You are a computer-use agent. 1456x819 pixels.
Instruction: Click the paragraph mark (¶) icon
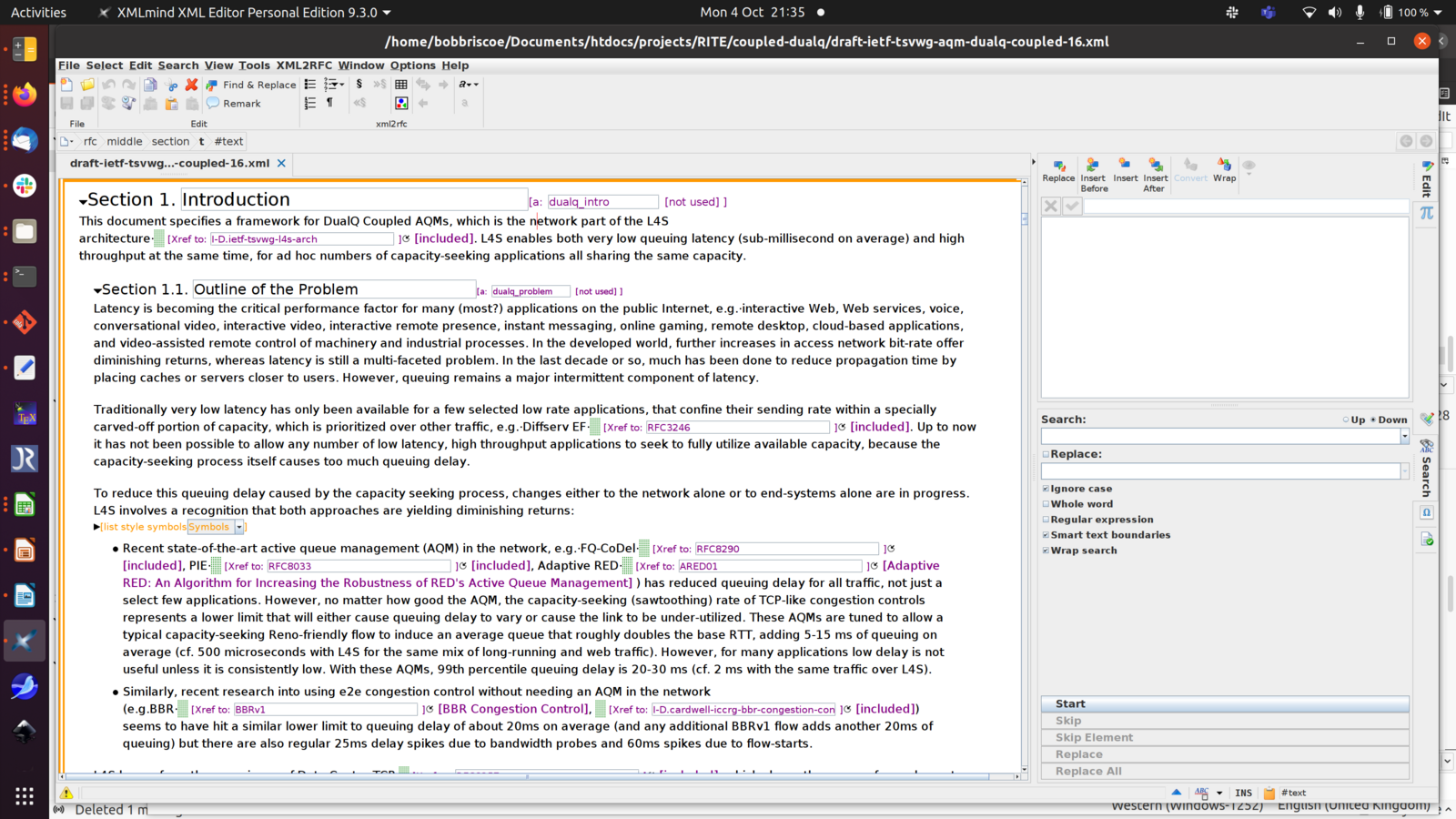[329, 104]
